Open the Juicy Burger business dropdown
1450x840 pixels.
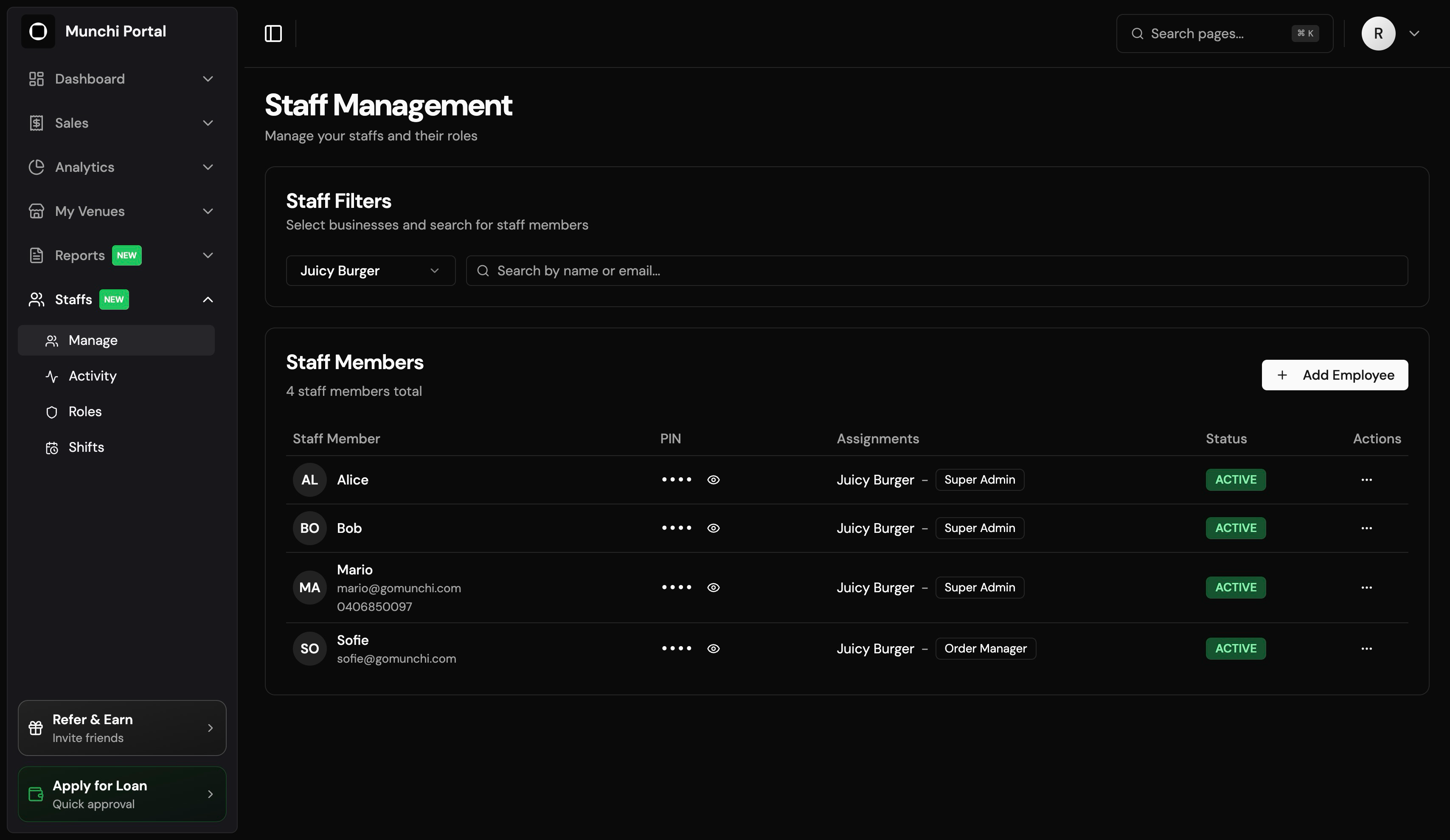click(x=371, y=271)
